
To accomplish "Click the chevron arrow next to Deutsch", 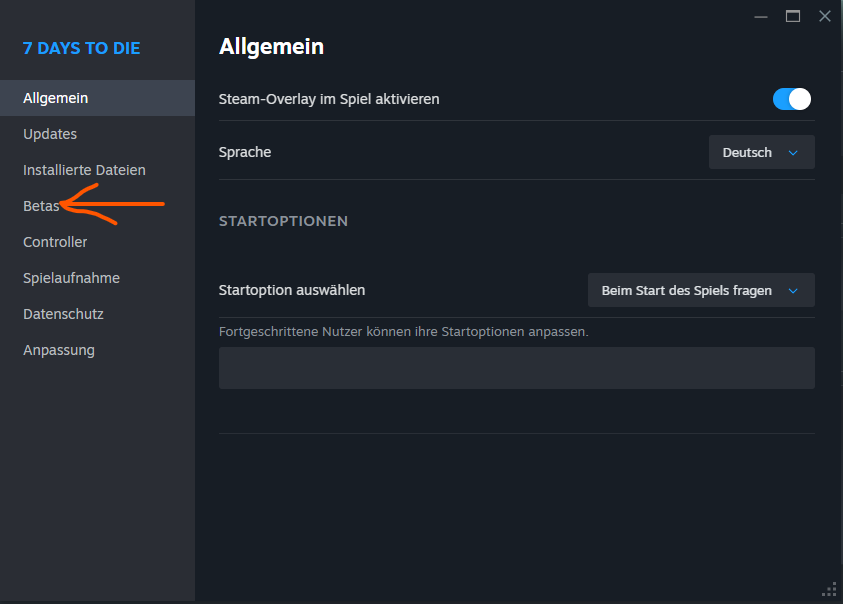I will pos(793,153).
